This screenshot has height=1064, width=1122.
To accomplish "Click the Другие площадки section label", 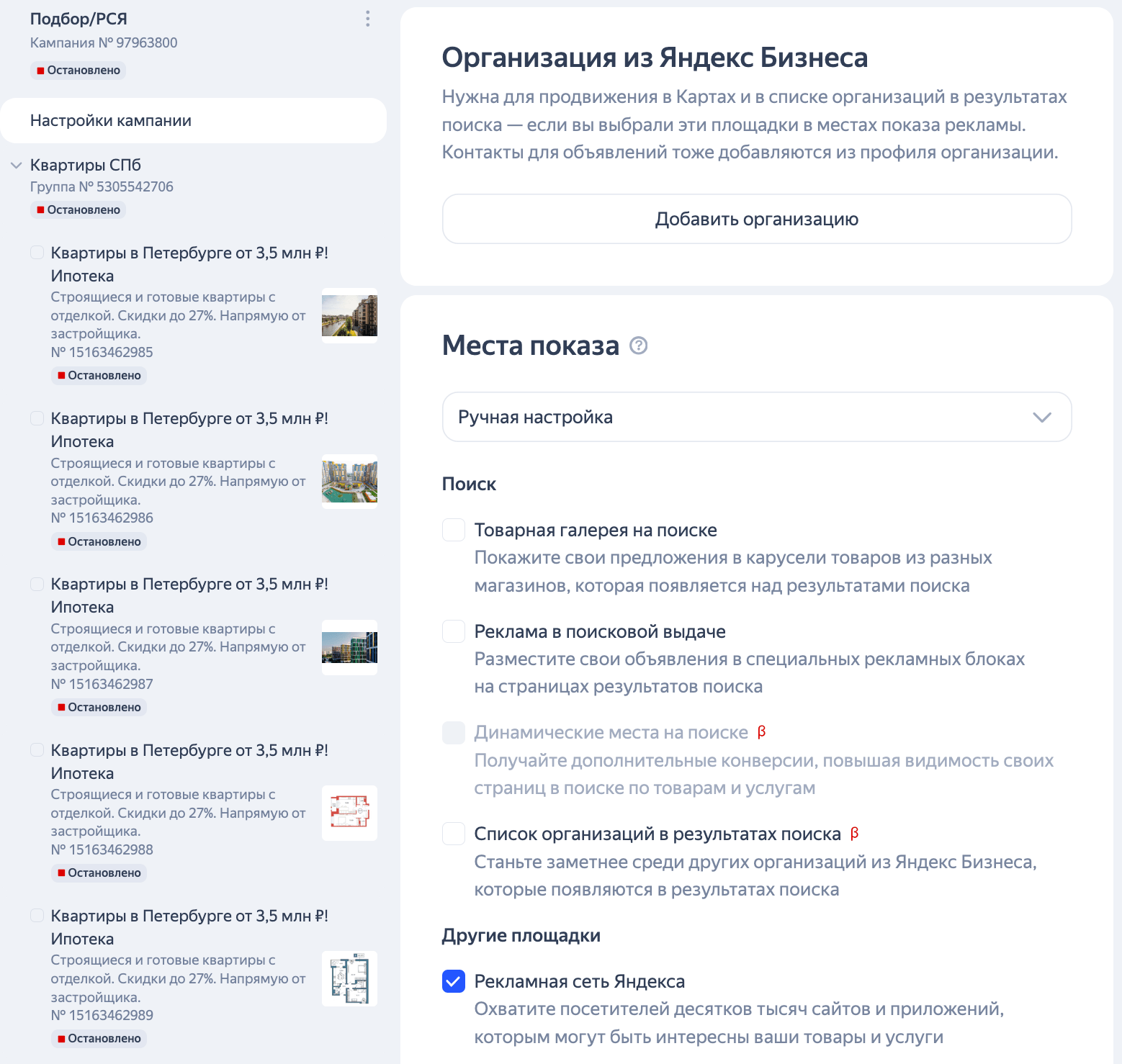I will (521, 935).
